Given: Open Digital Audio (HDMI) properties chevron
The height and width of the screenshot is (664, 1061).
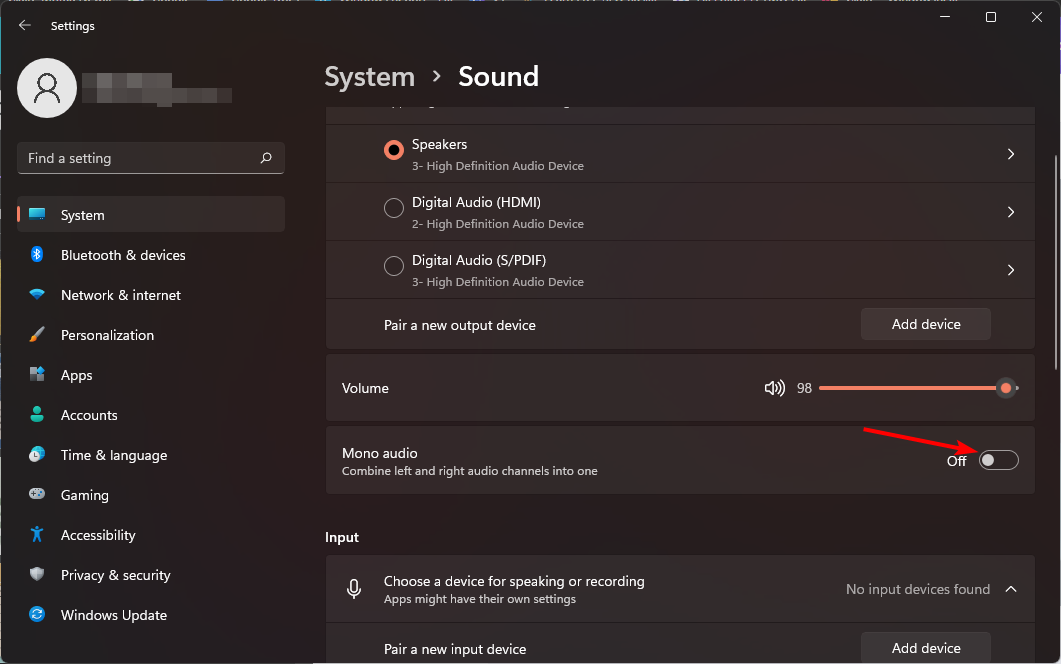Looking at the screenshot, I should pos(1011,212).
